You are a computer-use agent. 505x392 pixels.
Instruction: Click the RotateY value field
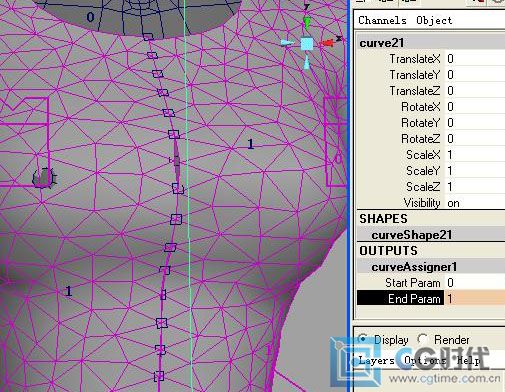pos(475,123)
